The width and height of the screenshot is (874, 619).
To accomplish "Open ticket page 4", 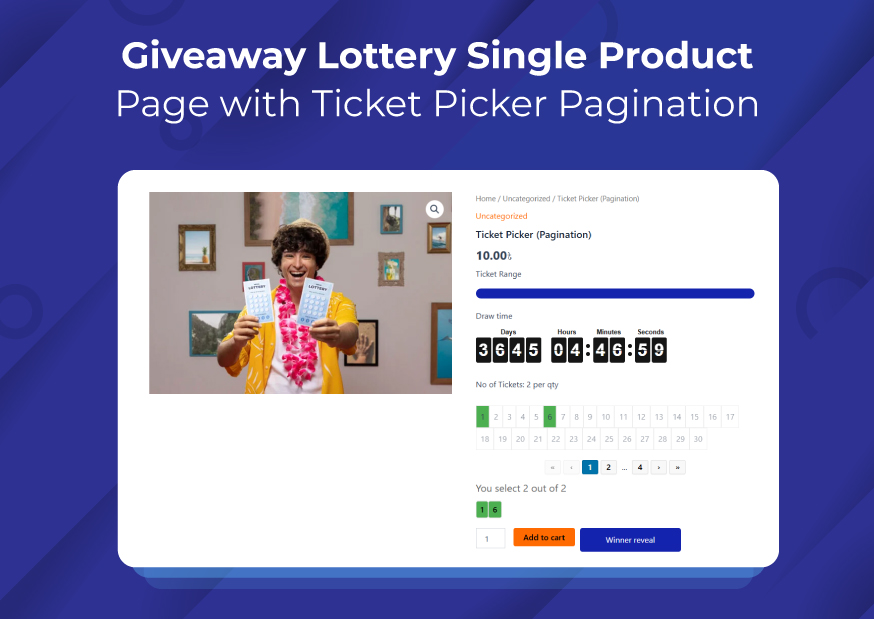I will [640, 467].
